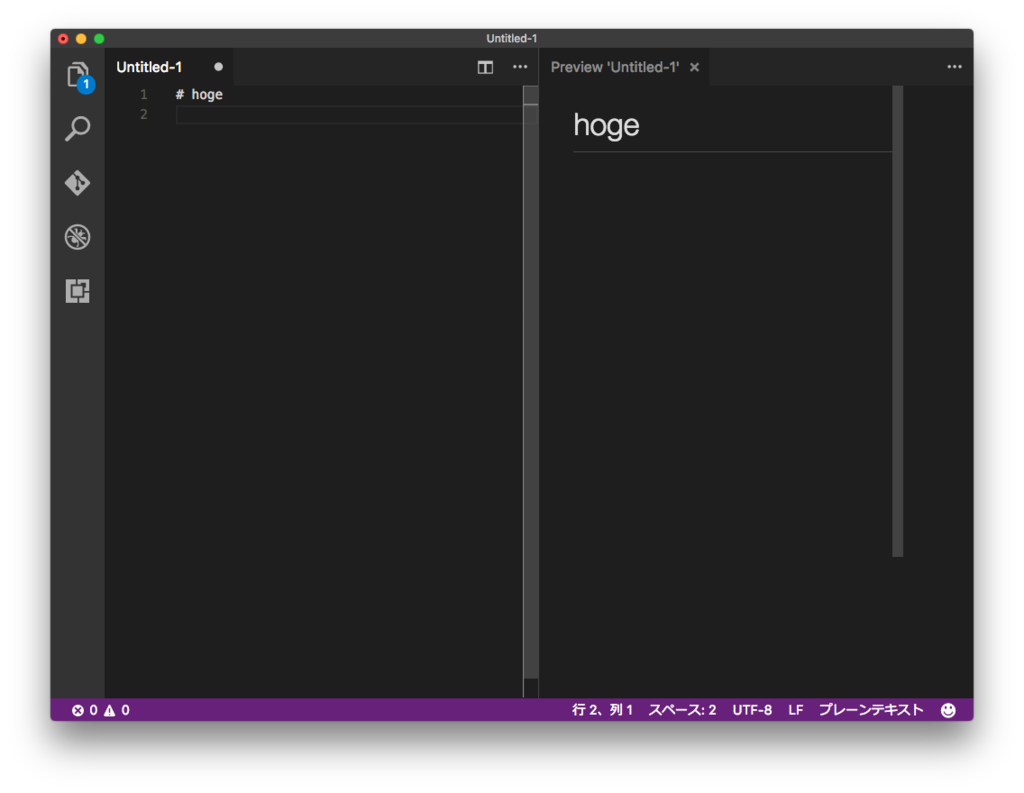This screenshot has height=793, width=1024.
Task: Change indentation via スペース: 2
Action: [x=682, y=710]
